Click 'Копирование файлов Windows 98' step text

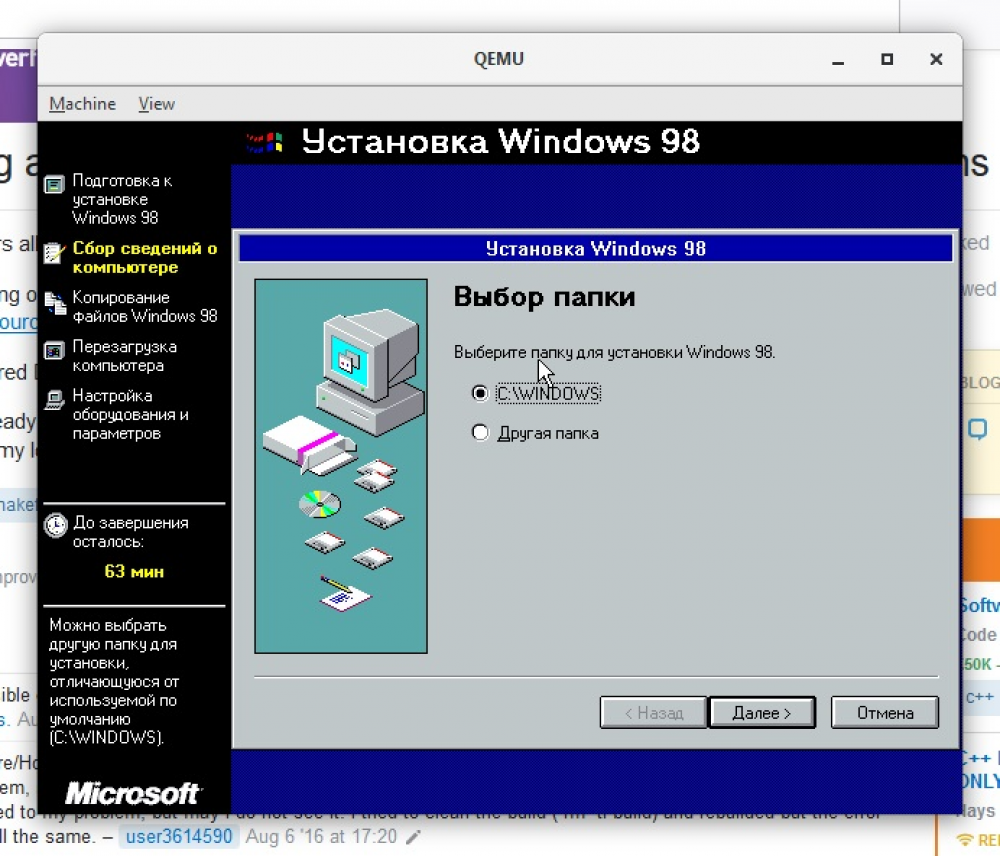145,307
